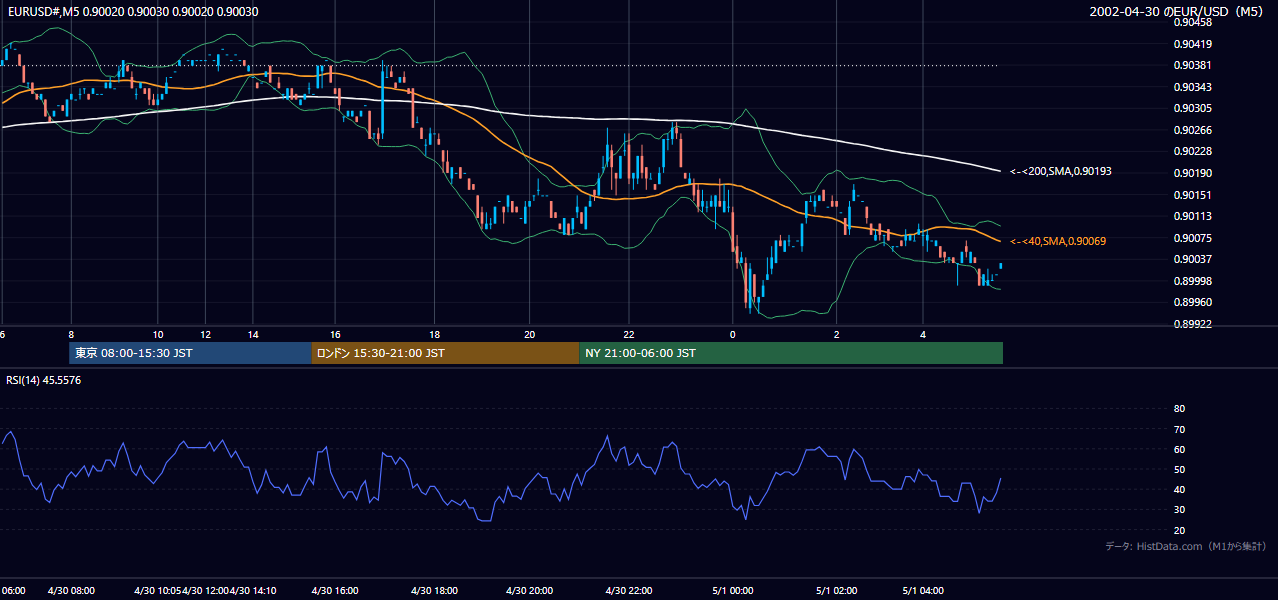Click hour label 0 marking midnight

tap(733, 334)
